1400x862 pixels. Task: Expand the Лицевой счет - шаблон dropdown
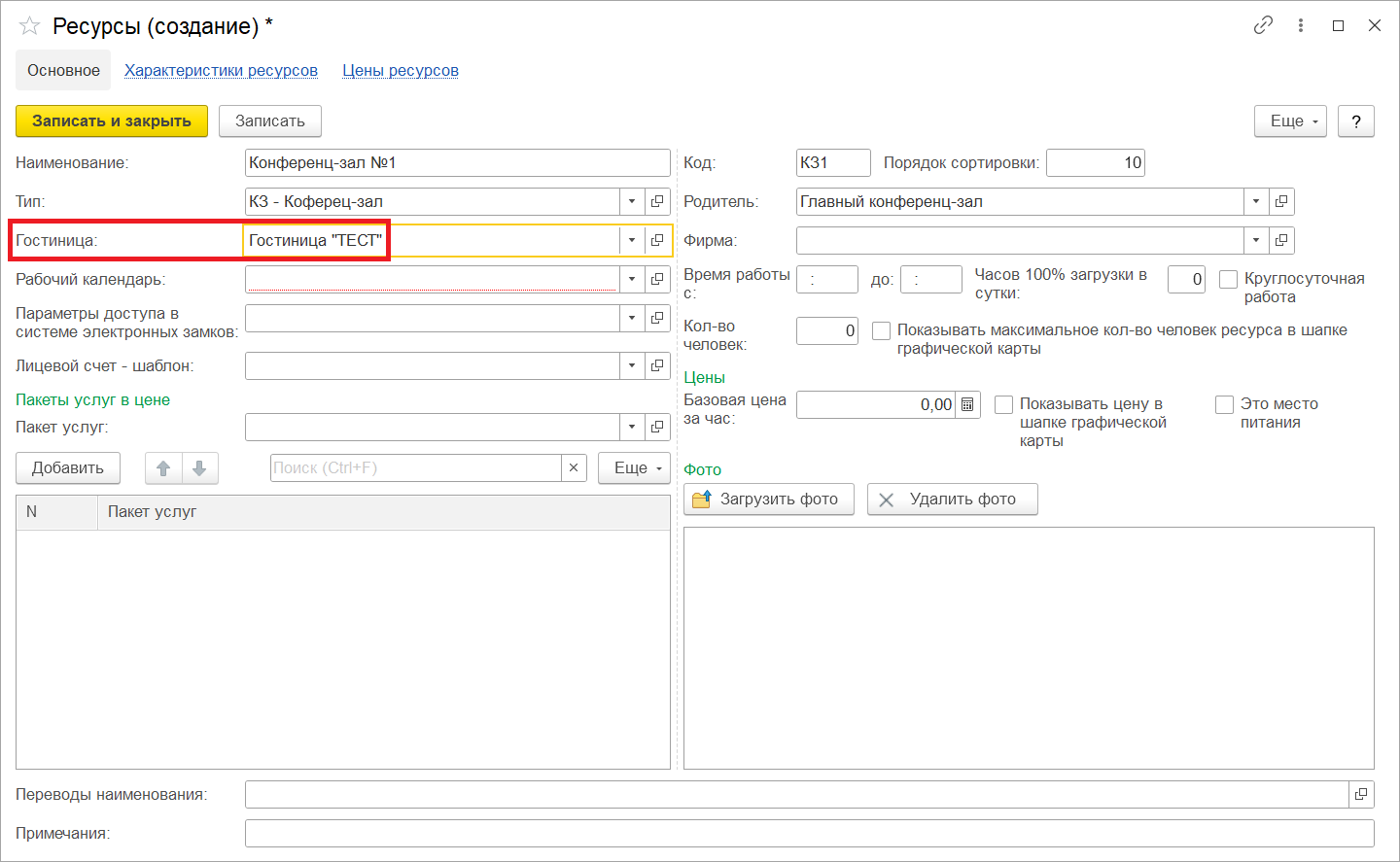[x=632, y=365]
